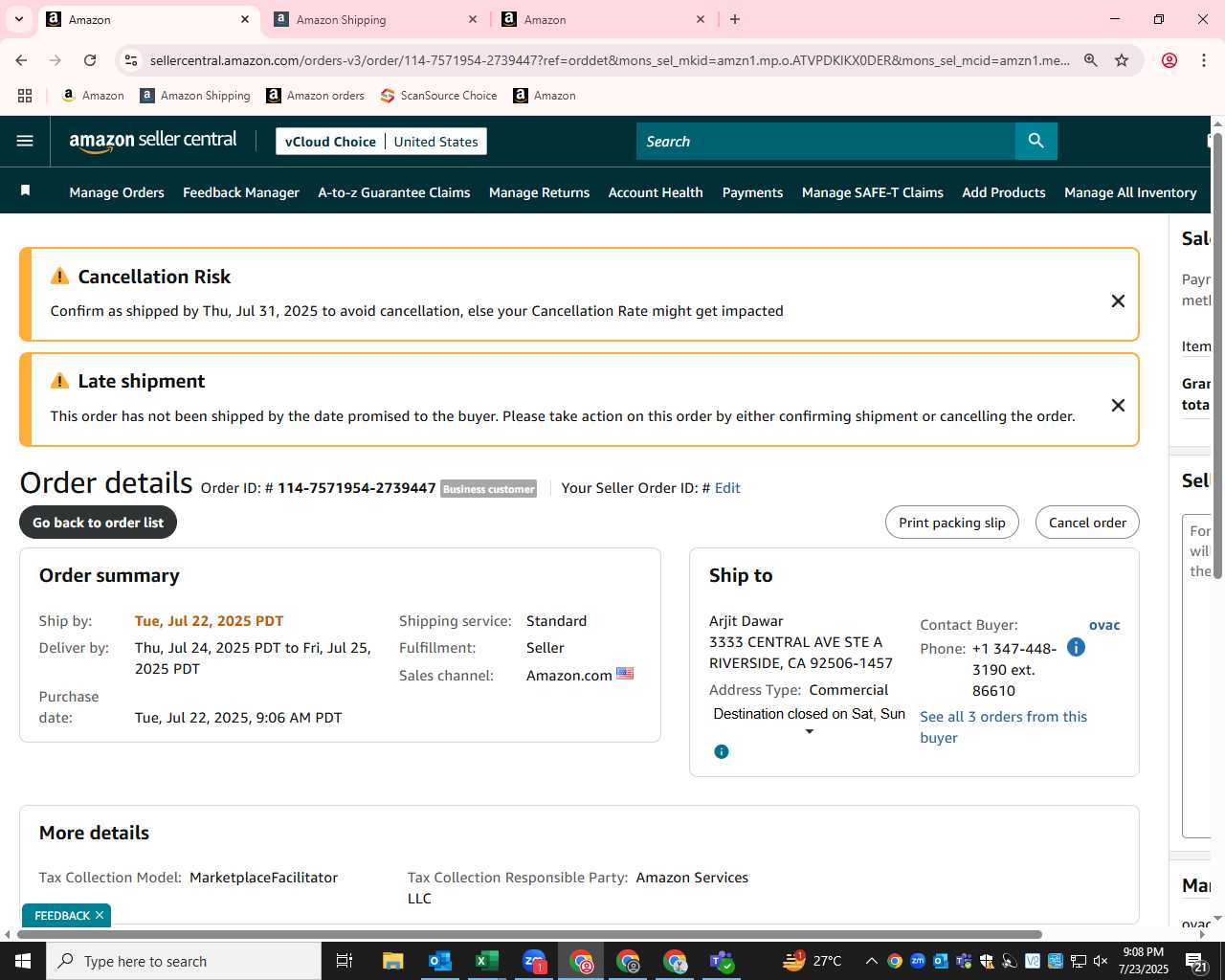Open Payments menu item
Screen dimensions: 1225x980
pos(752,192)
